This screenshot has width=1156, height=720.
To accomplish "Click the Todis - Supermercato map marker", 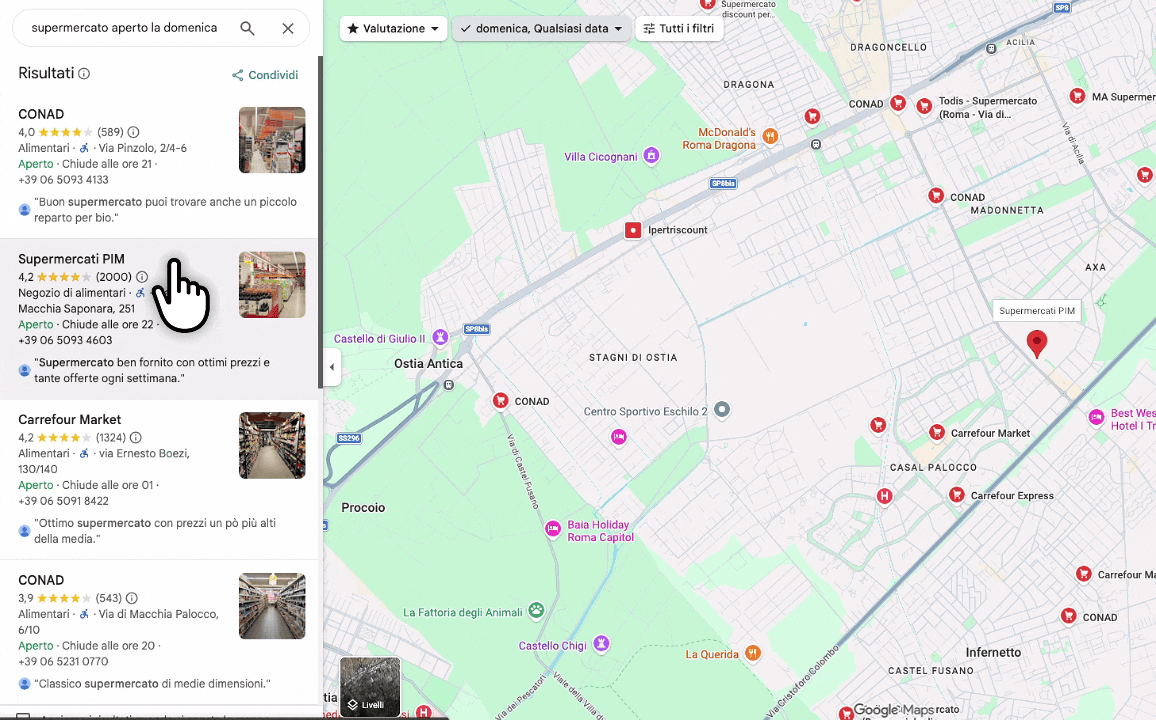I will (924, 106).
